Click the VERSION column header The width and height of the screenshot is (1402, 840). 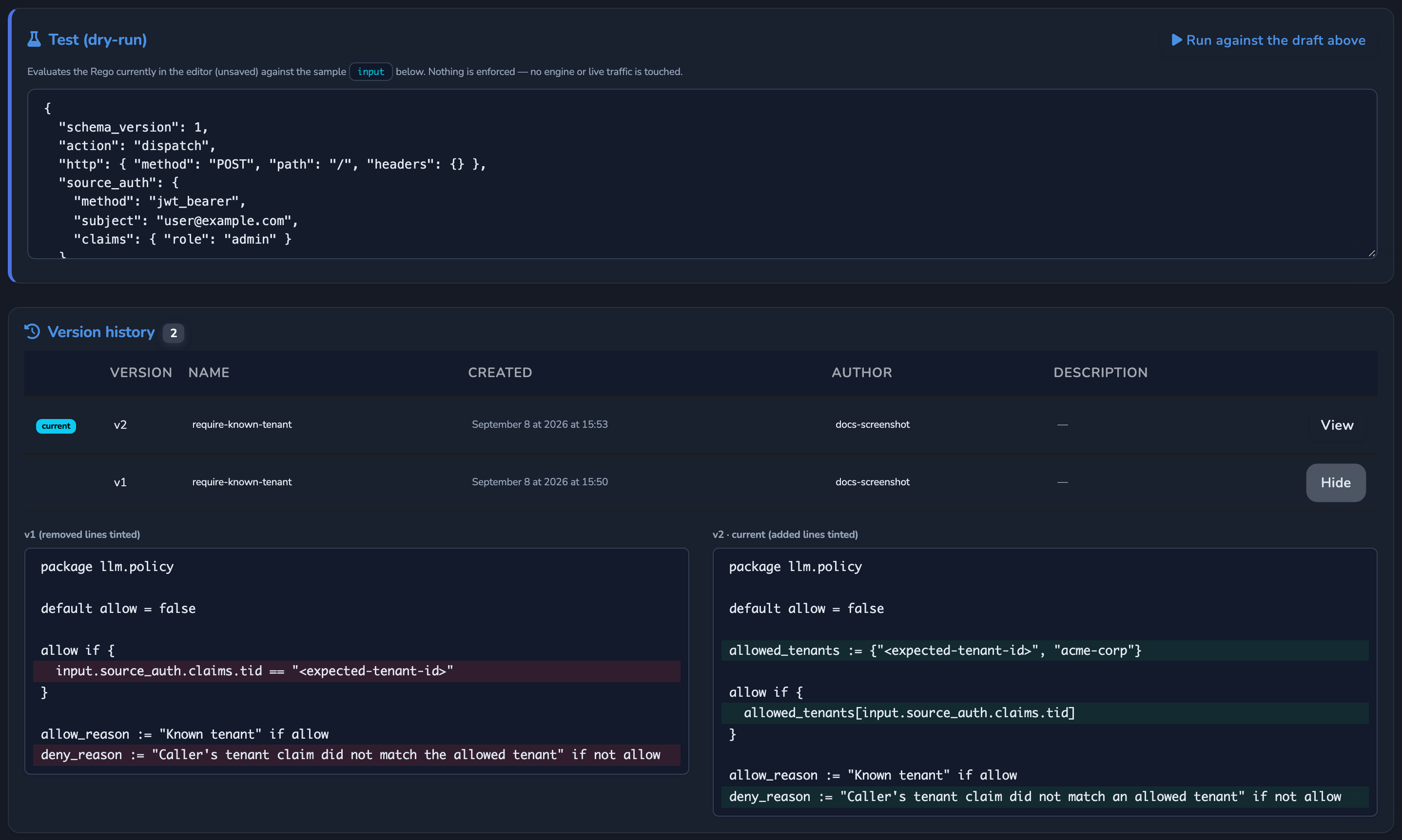(x=141, y=372)
